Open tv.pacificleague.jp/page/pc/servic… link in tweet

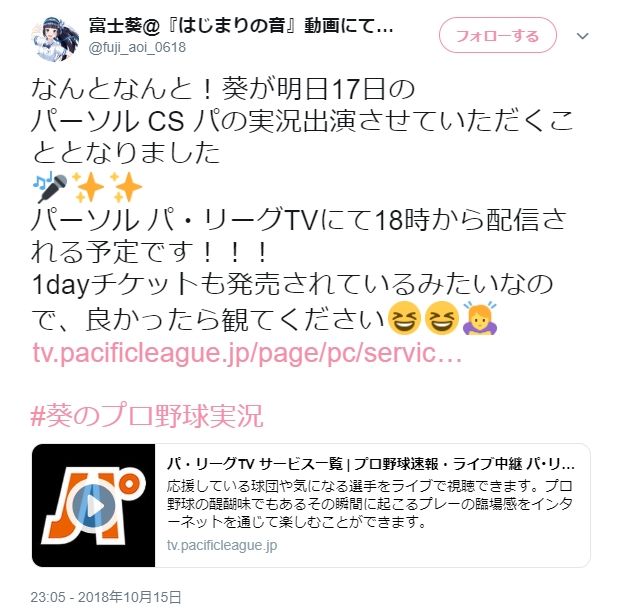(246, 353)
